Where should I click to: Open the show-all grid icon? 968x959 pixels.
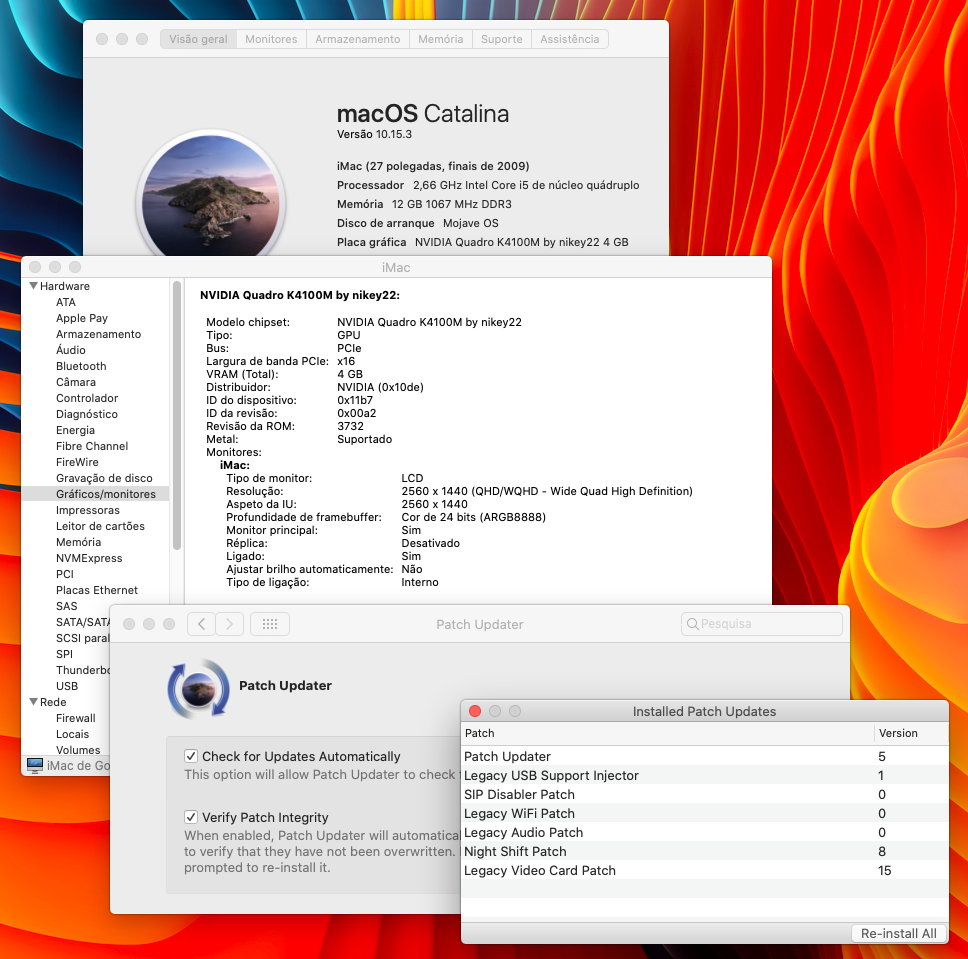(270, 624)
